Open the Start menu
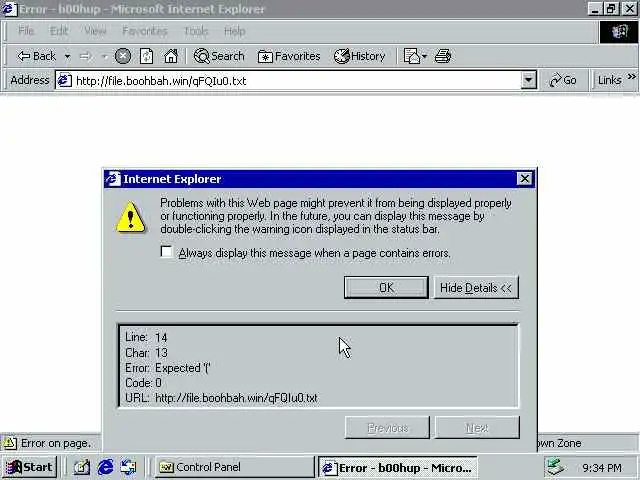 (29, 467)
